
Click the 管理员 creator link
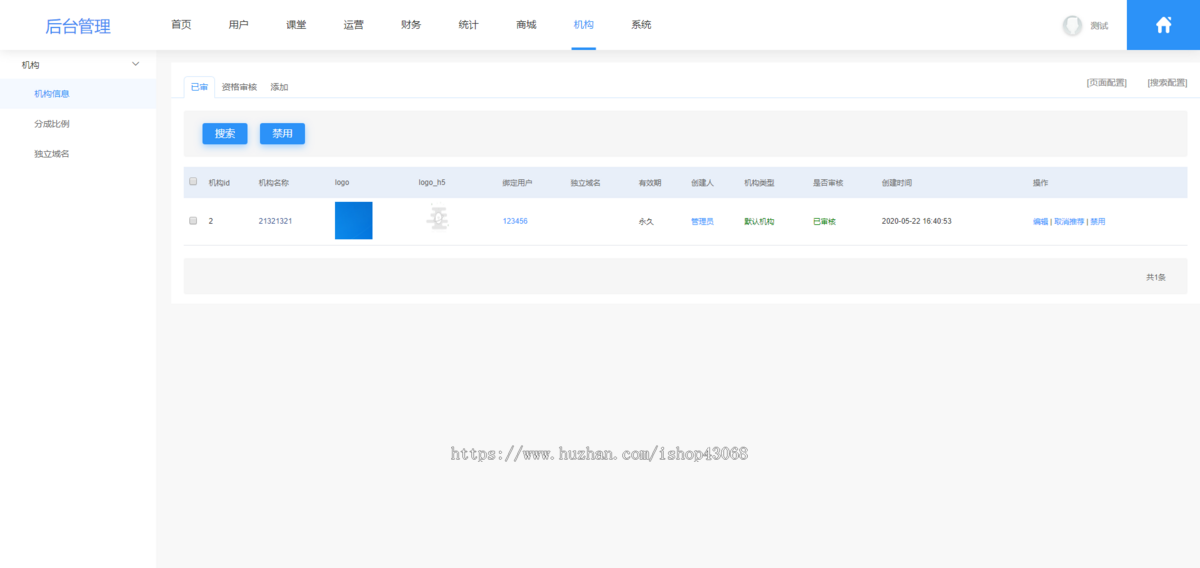click(x=702, y=221)
